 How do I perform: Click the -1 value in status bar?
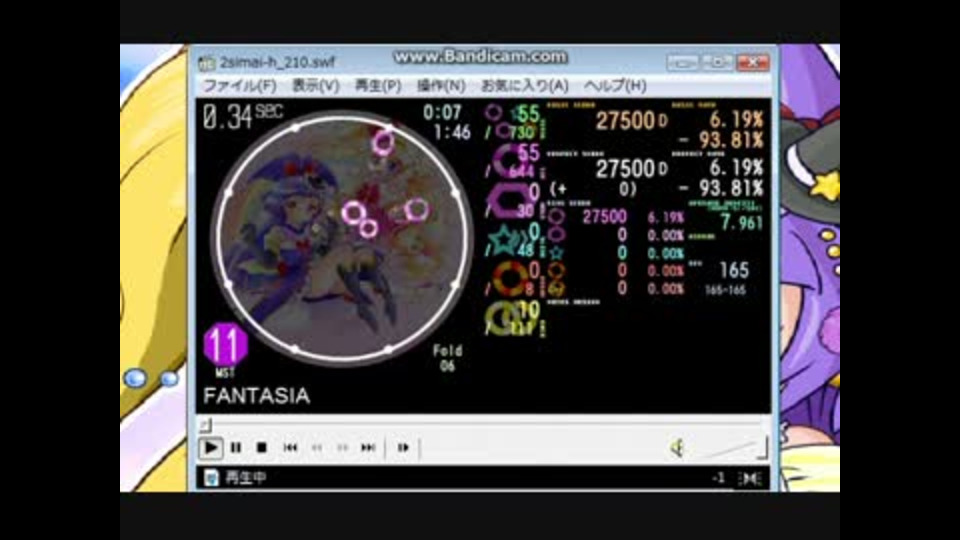(719, 478)
